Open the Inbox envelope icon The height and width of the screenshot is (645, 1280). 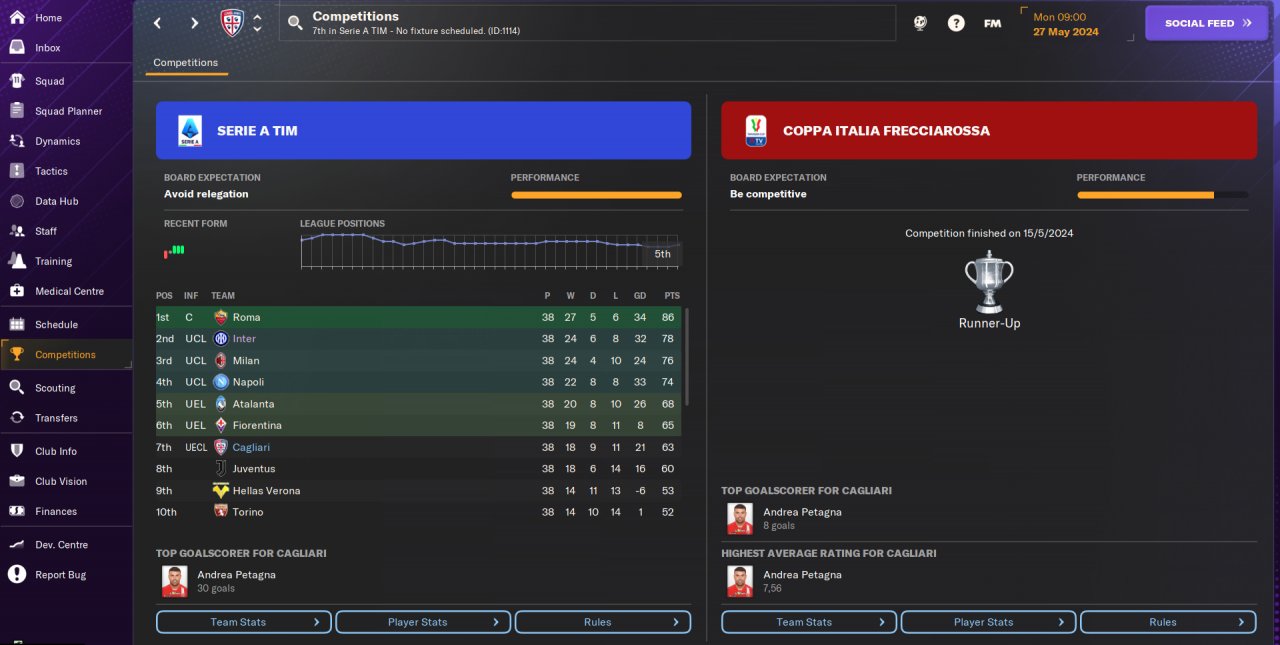tap(17, 48)
